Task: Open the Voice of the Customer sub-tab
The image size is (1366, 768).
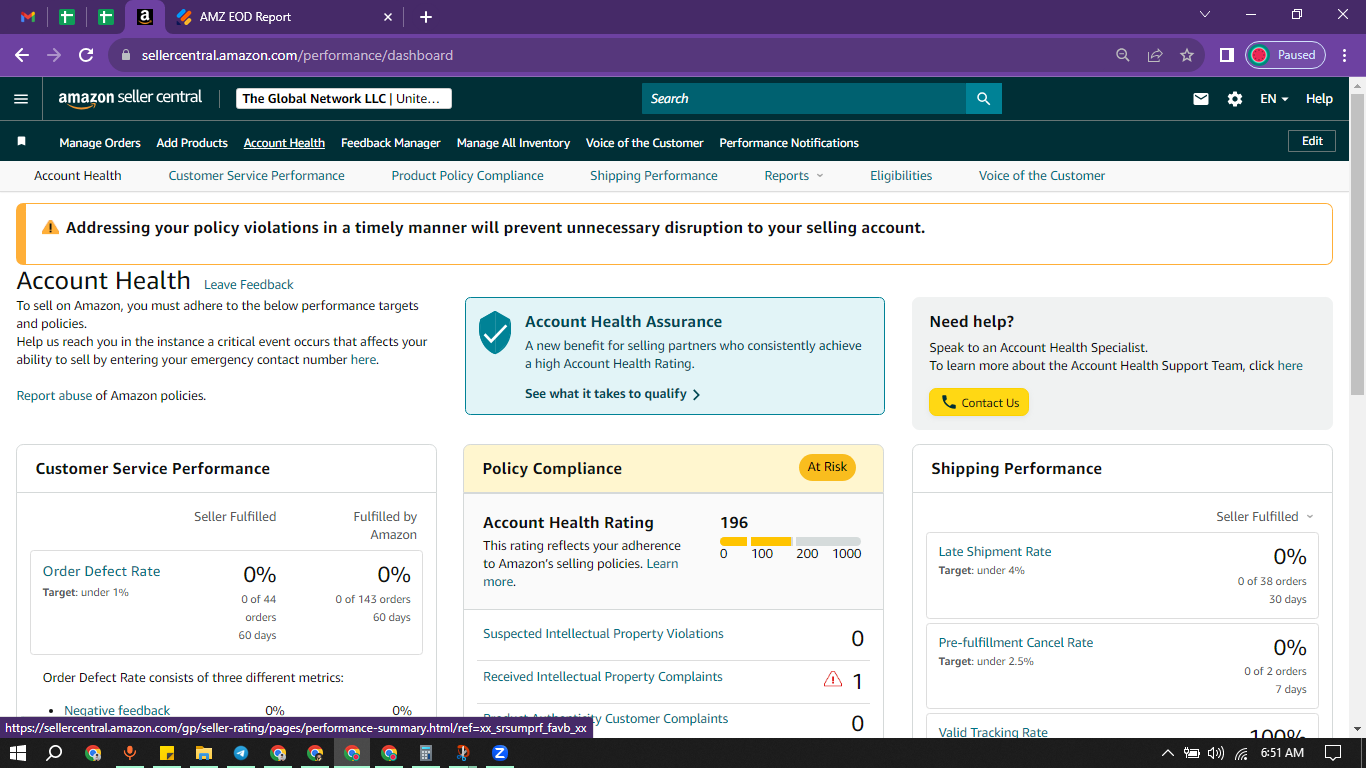Action: click(1042, 175)
